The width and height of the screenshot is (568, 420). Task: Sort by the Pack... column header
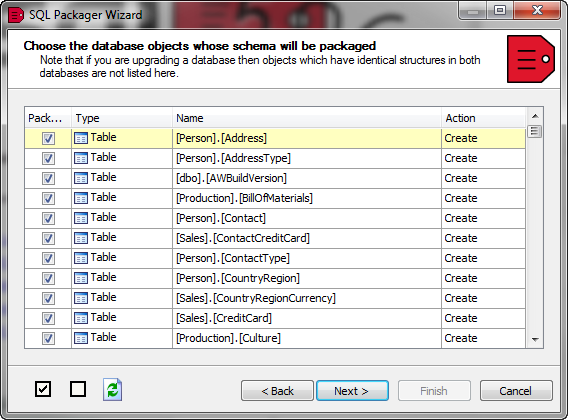click(x=48, y=118)
